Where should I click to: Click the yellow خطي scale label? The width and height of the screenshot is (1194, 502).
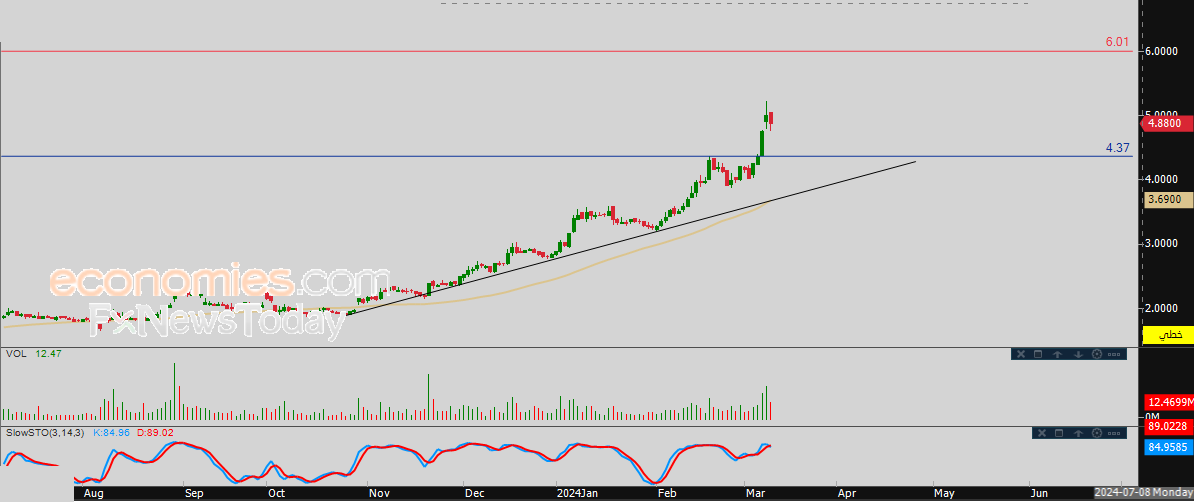[1169, 334]
